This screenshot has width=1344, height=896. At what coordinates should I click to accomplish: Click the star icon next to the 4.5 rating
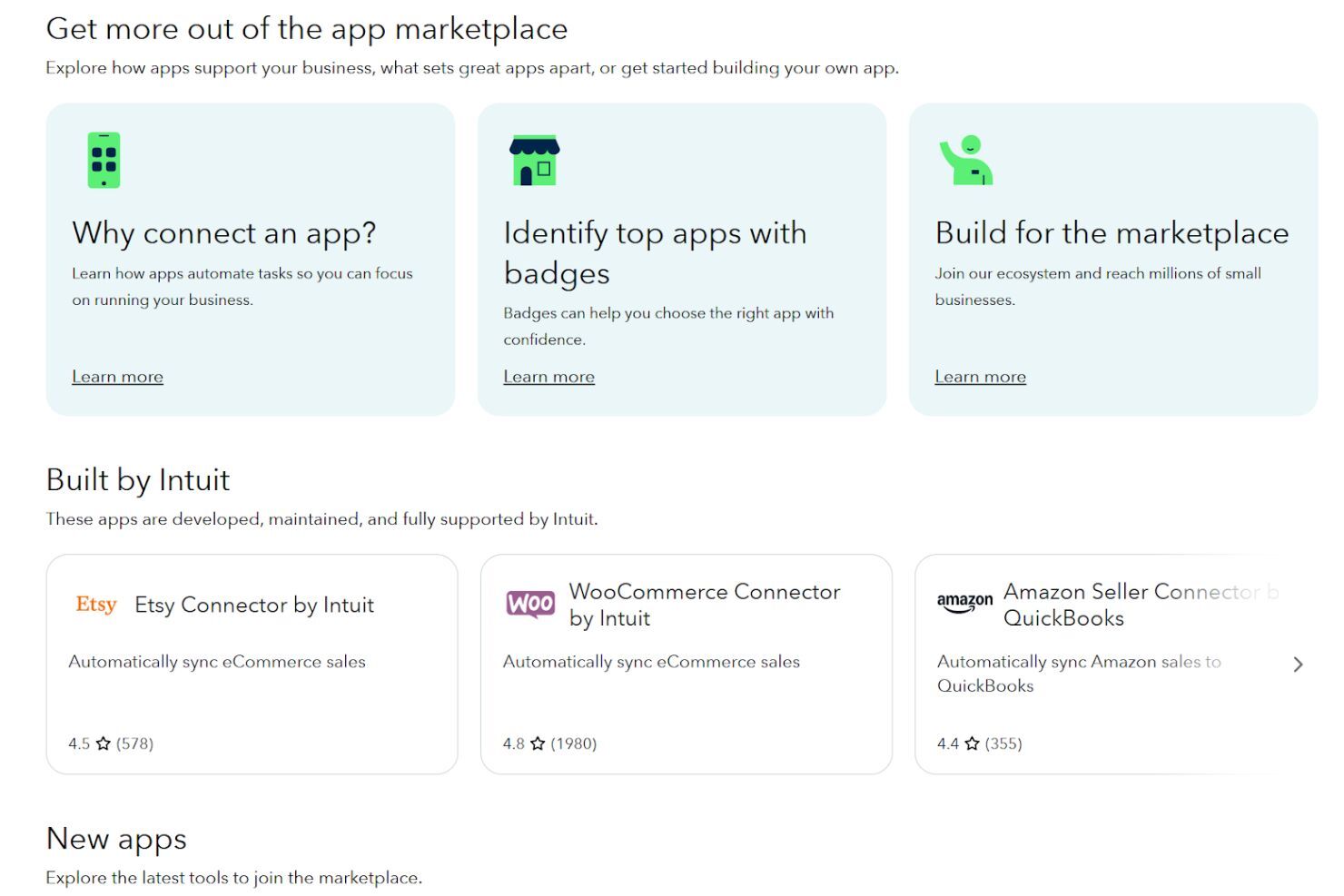coord(102,743)
